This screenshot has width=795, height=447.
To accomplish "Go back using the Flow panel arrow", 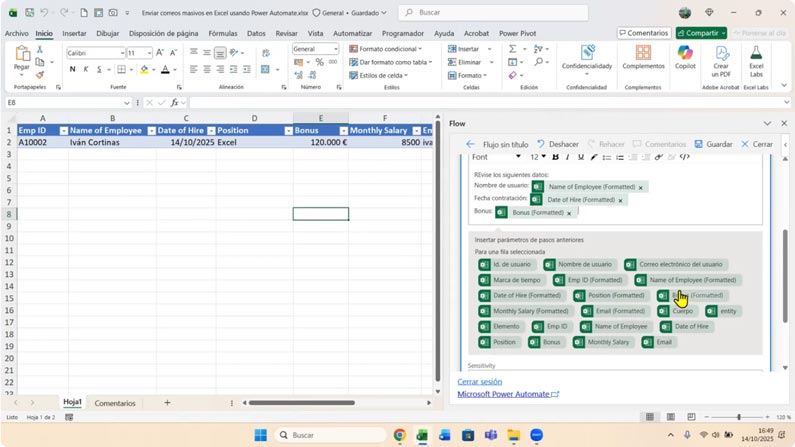I will tap(470, 144).
